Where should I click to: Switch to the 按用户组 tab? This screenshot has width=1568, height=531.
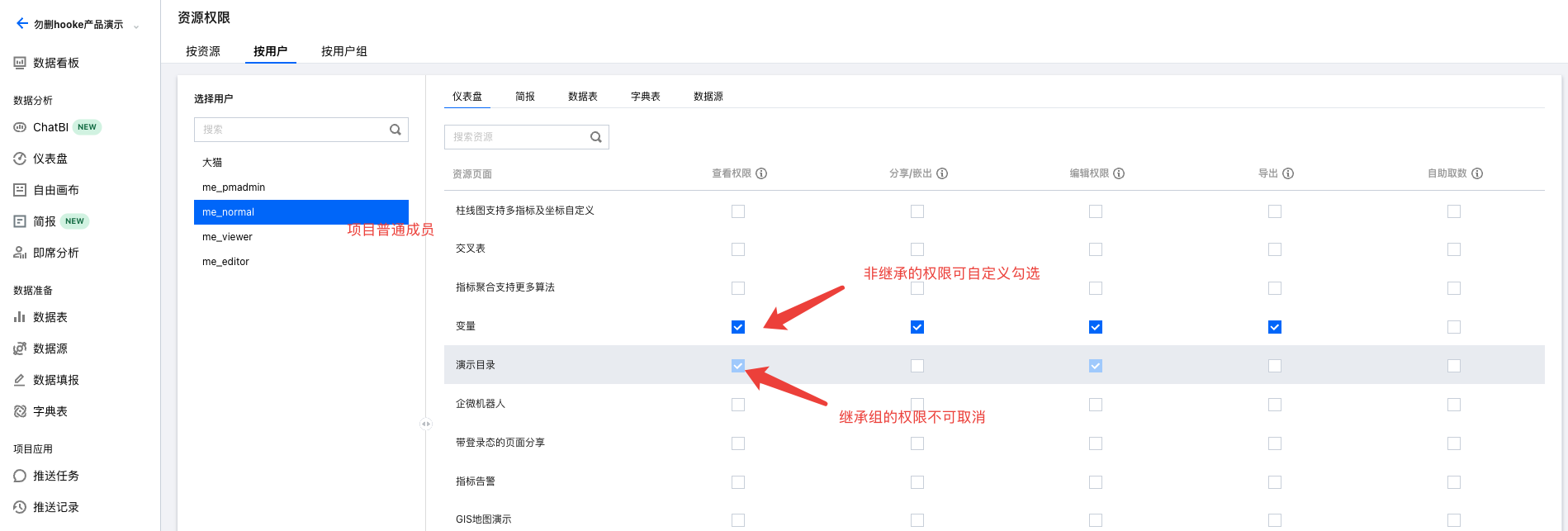coord(344,51)
